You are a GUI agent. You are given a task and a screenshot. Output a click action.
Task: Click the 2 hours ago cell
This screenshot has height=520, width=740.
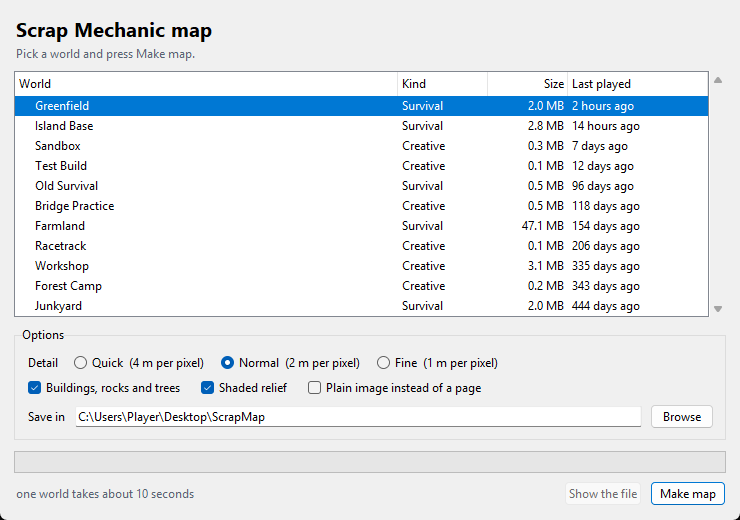click(603, 106)
